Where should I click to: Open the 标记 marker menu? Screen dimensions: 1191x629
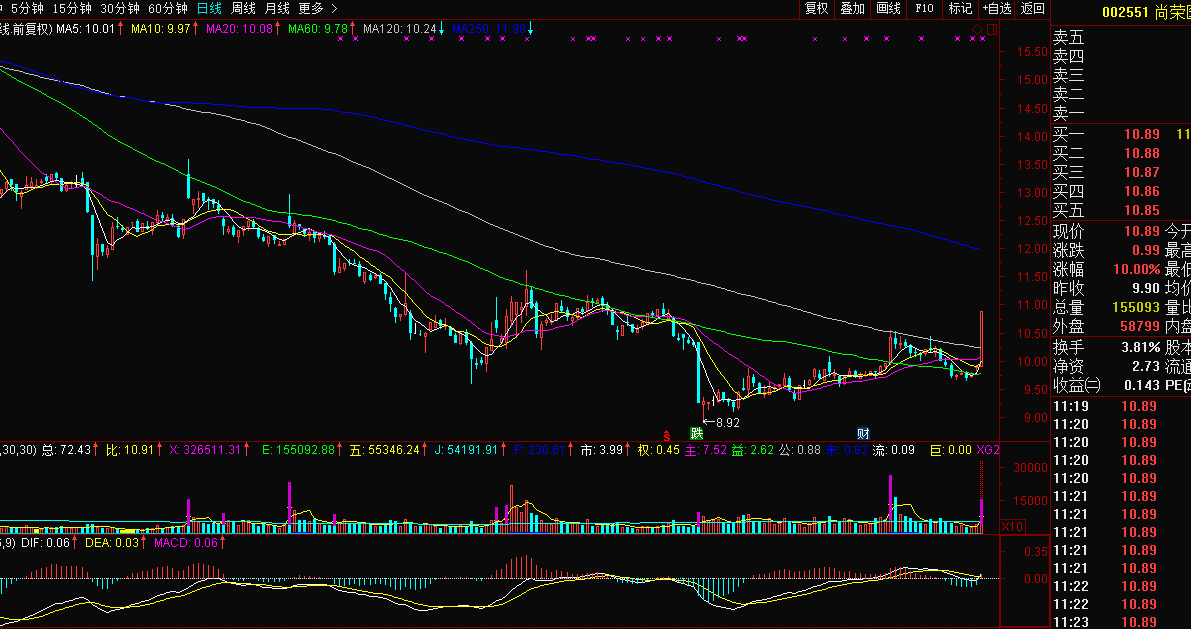[960, 8]
